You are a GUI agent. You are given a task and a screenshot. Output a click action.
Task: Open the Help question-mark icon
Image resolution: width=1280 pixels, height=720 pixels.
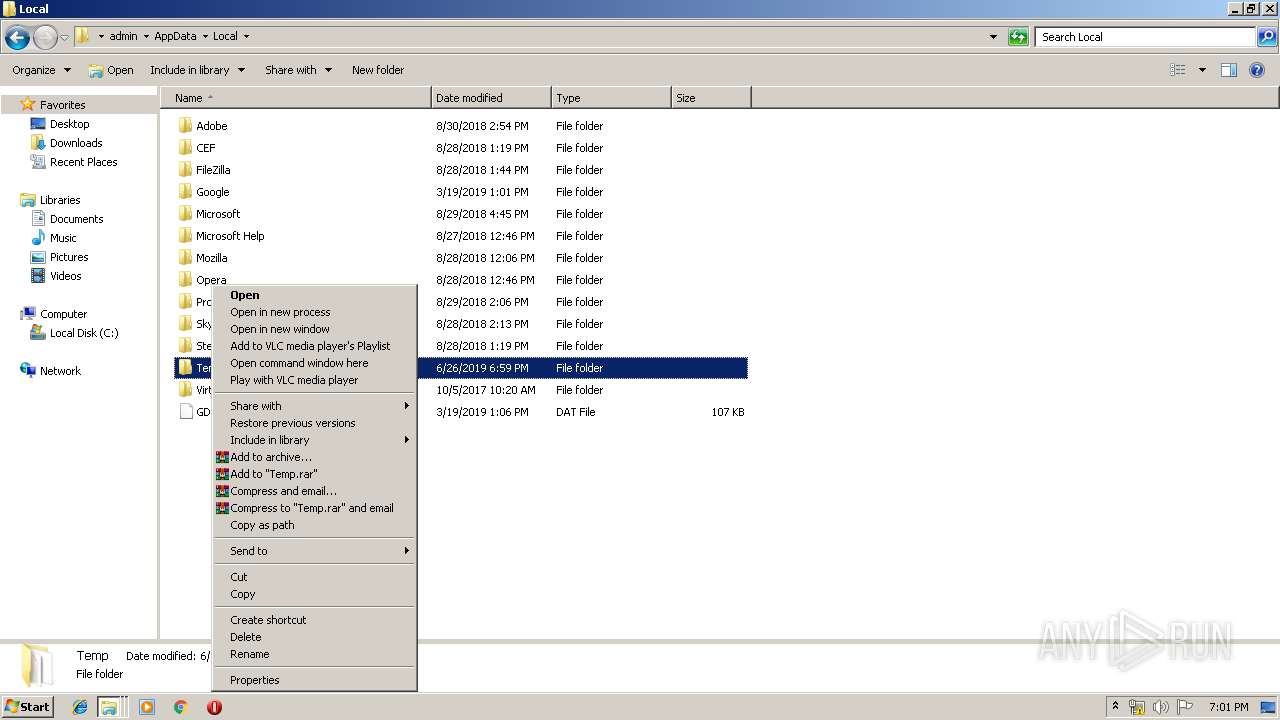point(1258,70)
